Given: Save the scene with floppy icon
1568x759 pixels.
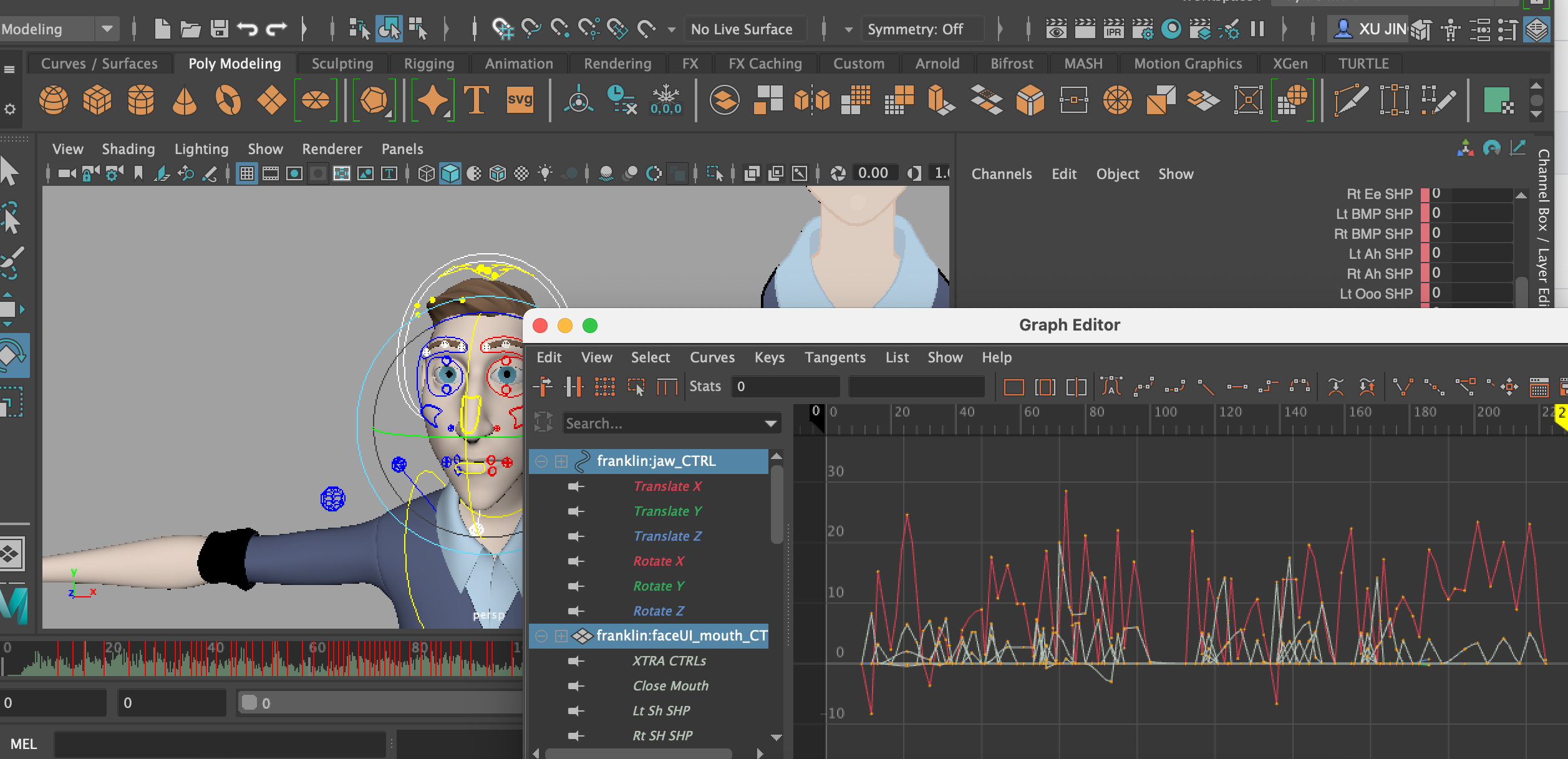Looking at the screenshot, I should pyautogui.click(x=219, y=29).
